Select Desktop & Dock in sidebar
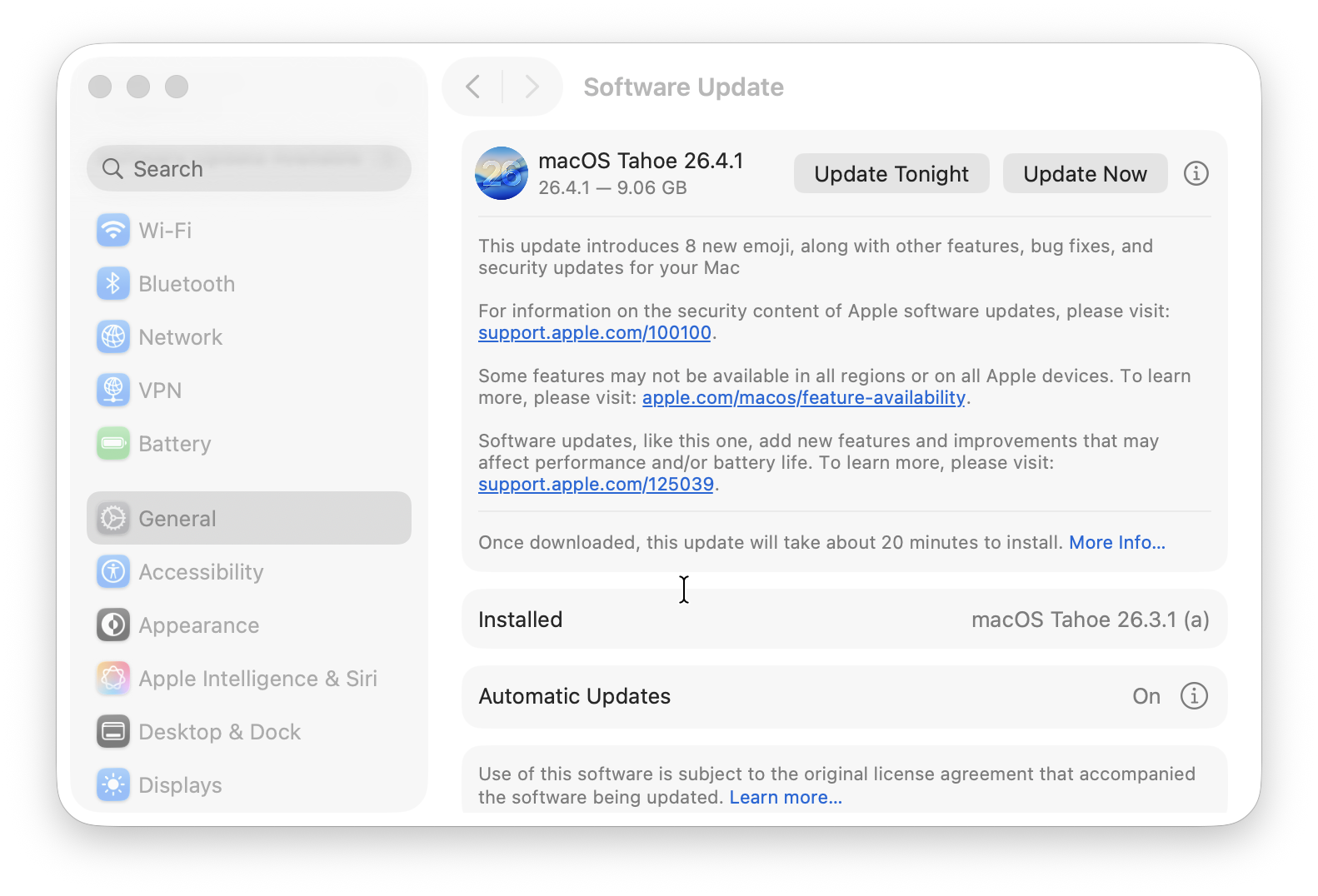The height and width of the screenshot is (896, 1318). (249, 732)
